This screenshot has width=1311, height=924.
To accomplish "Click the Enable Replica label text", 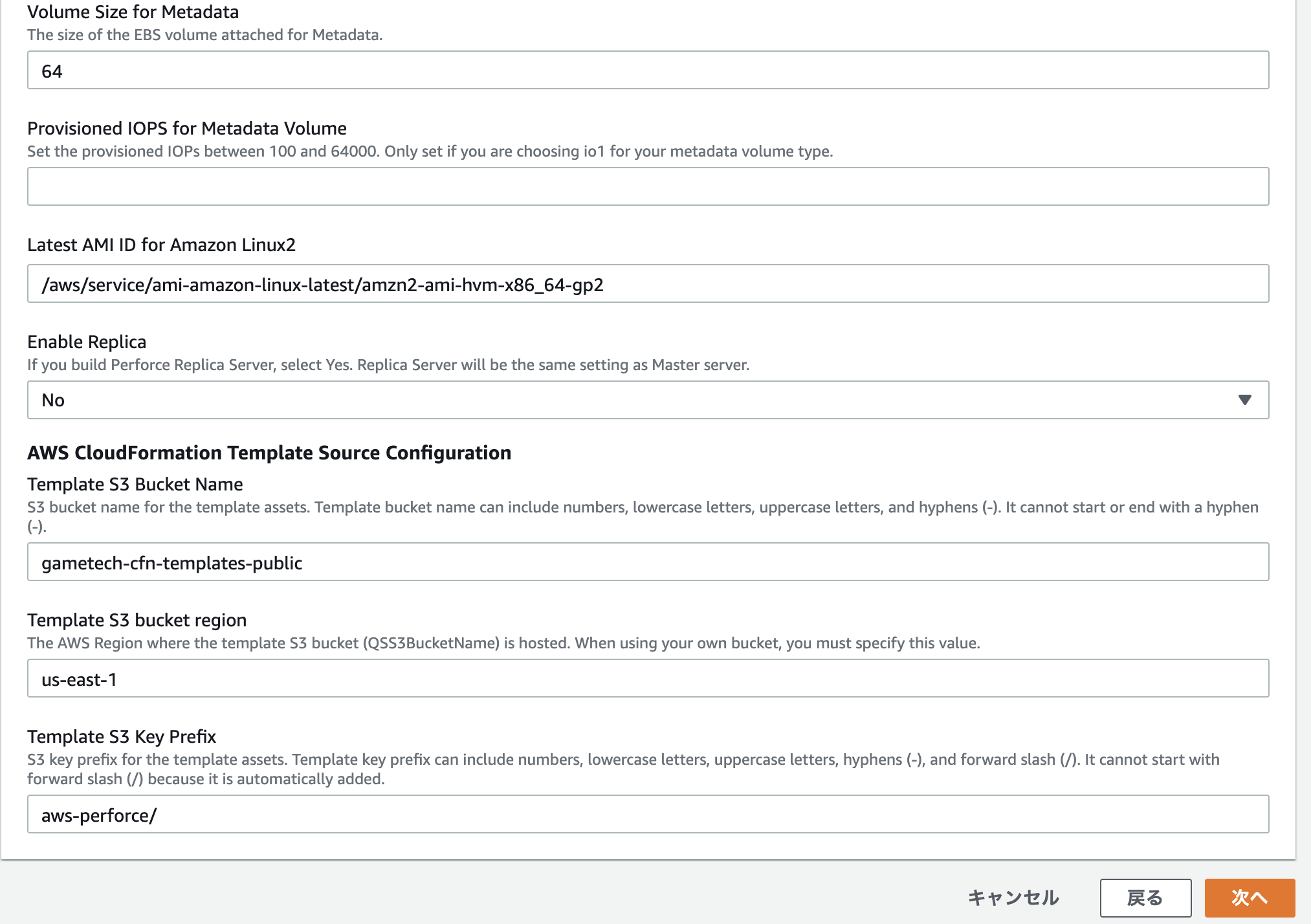I will (x=87, y=342).
